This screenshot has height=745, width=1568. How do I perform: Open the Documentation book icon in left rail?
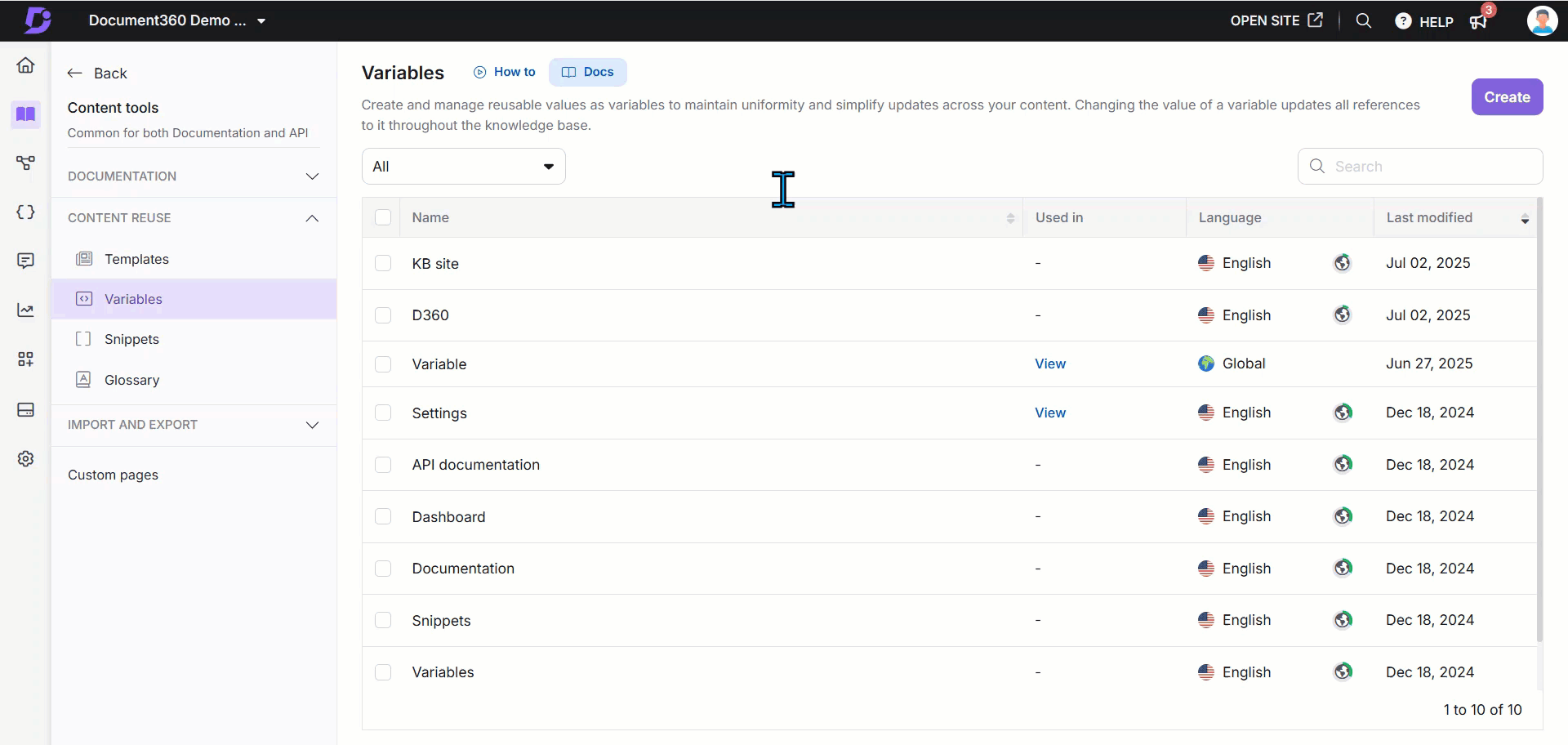pos(25,114)
